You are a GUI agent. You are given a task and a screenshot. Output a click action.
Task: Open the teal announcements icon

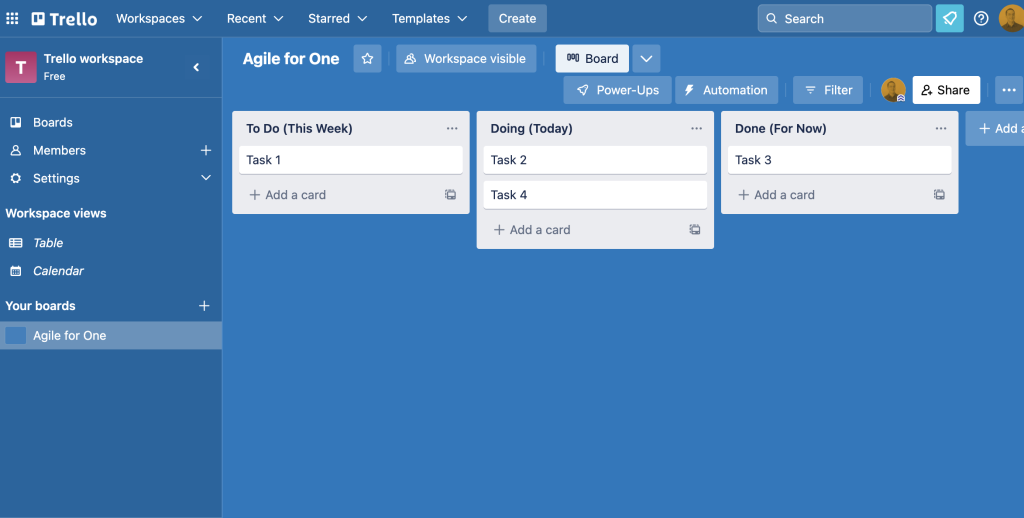click(x=950, y=18)
